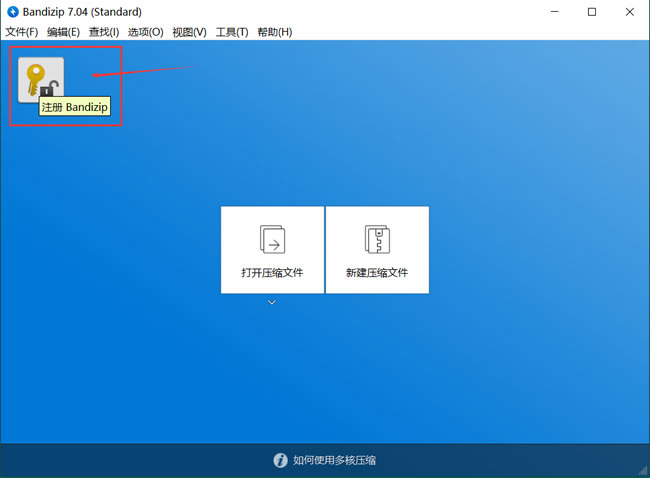Open the 视图(V) menu
Viewport: 650px width, 478px height.
189,32
